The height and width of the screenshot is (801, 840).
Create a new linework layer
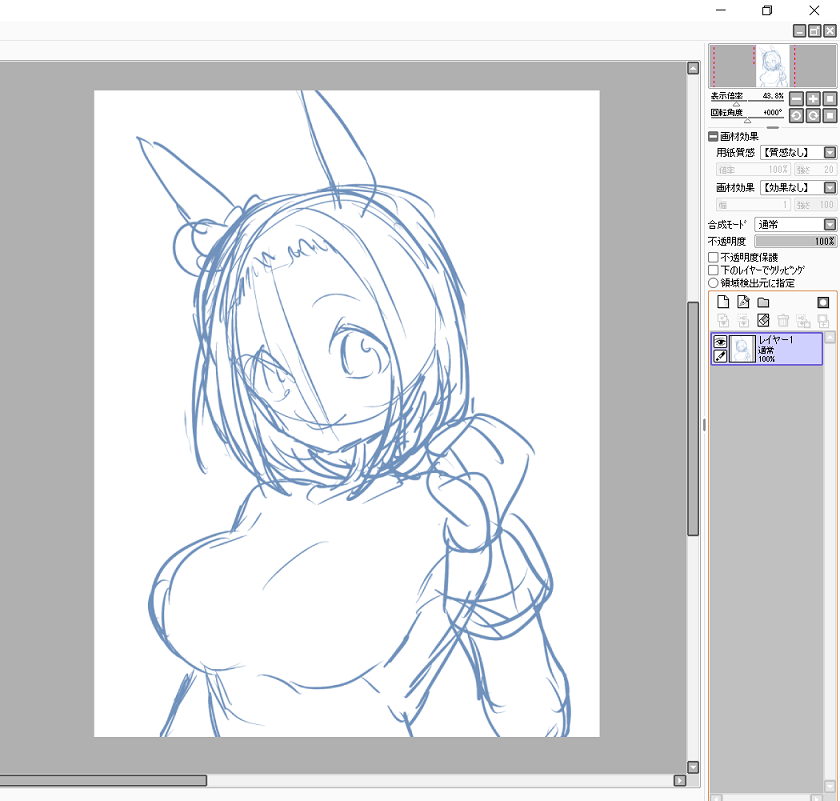pos(743,302)
